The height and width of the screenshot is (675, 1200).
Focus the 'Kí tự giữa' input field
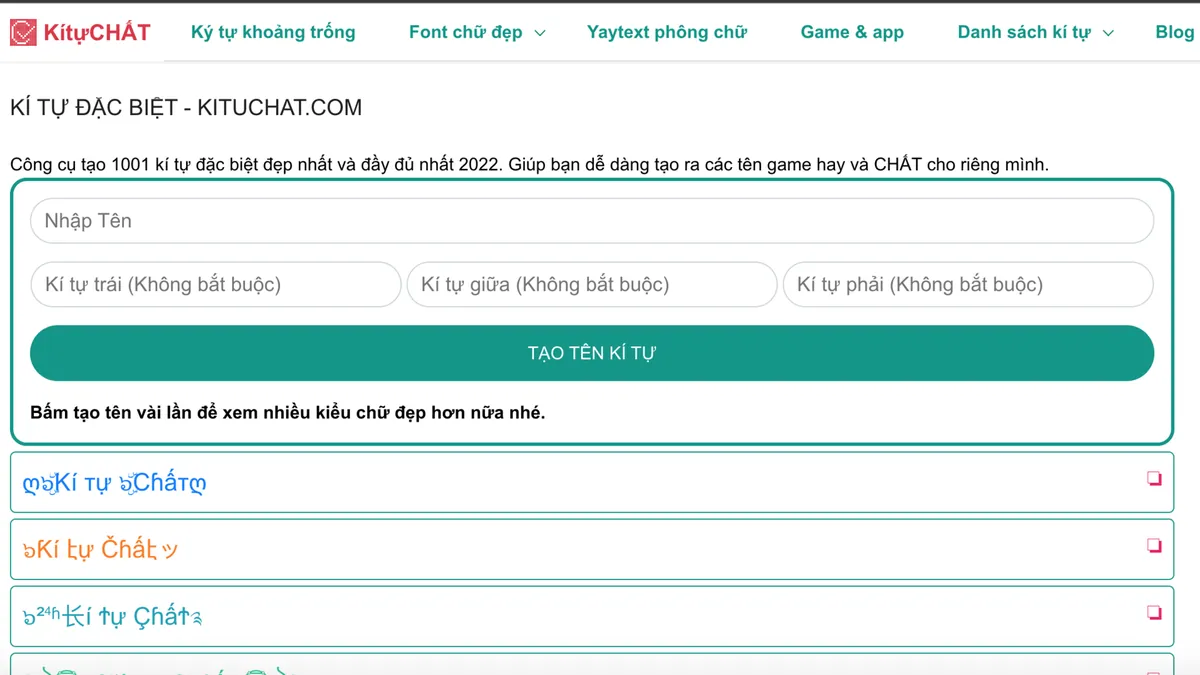(592, 284)
